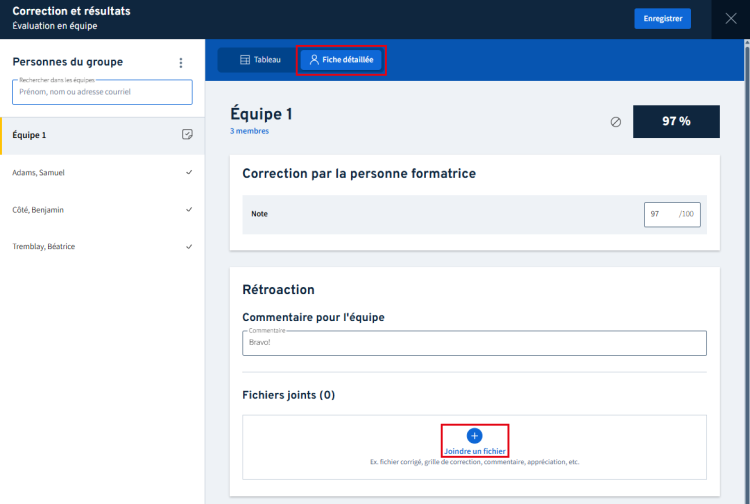
Task: Open the three-dot menu beside Personnes du groupe
Action: click(x=181, y=63)
